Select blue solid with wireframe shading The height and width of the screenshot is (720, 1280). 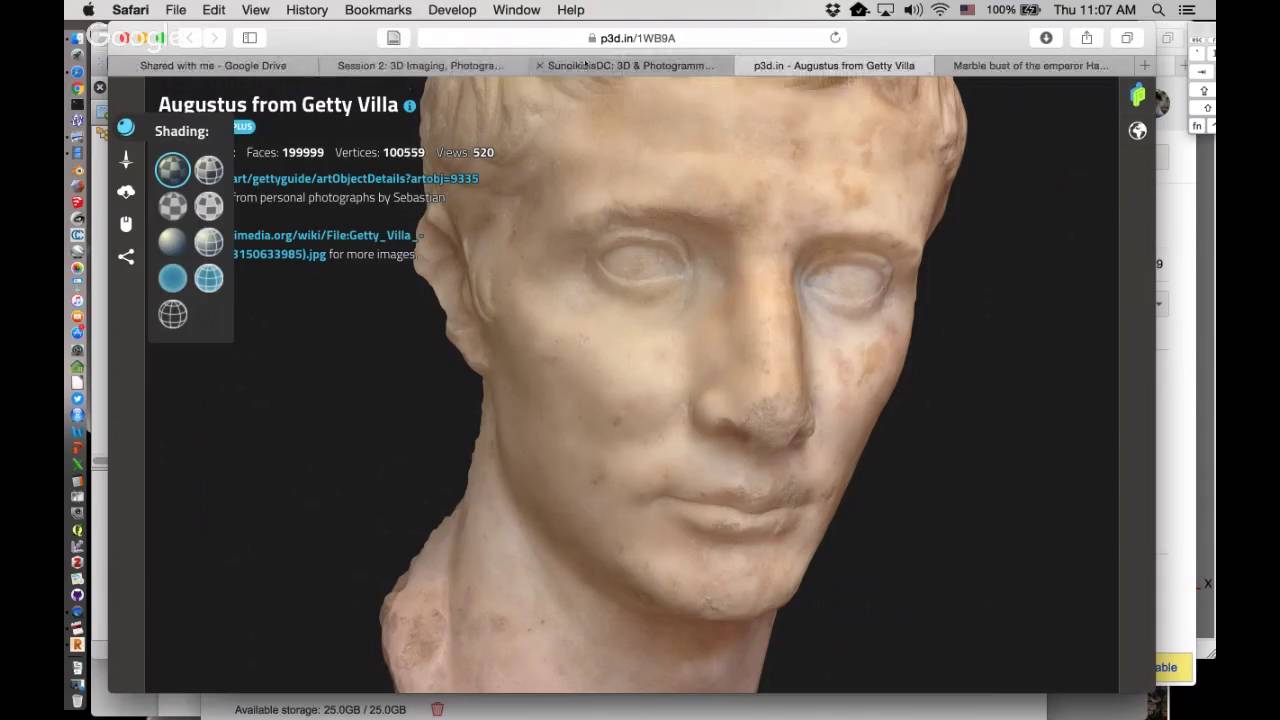209,278
